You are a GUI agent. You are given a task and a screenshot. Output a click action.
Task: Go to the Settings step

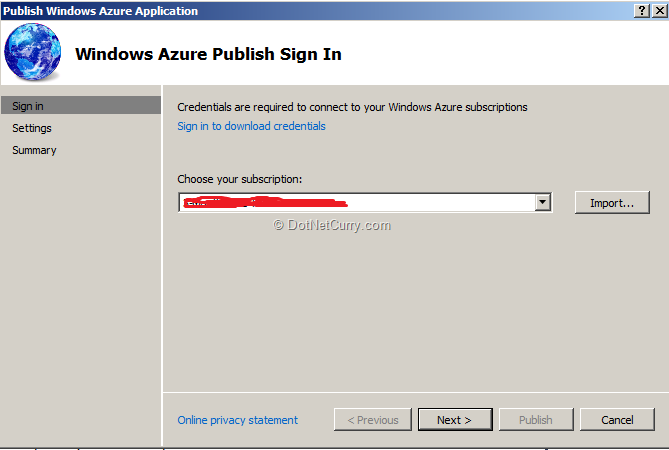click(x=32, y=128)
